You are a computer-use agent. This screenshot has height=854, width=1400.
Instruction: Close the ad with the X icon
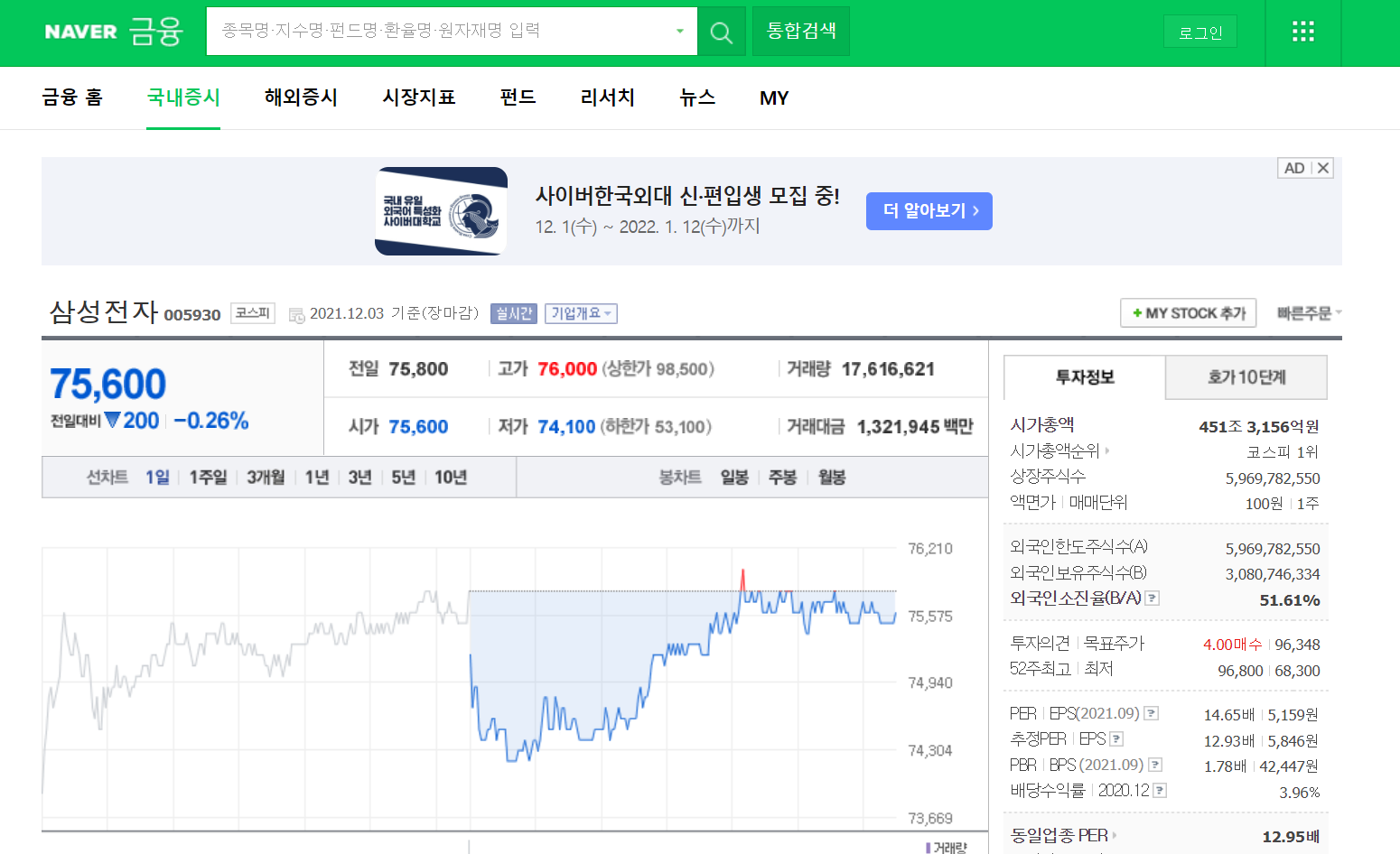[x=1323, y=168]
